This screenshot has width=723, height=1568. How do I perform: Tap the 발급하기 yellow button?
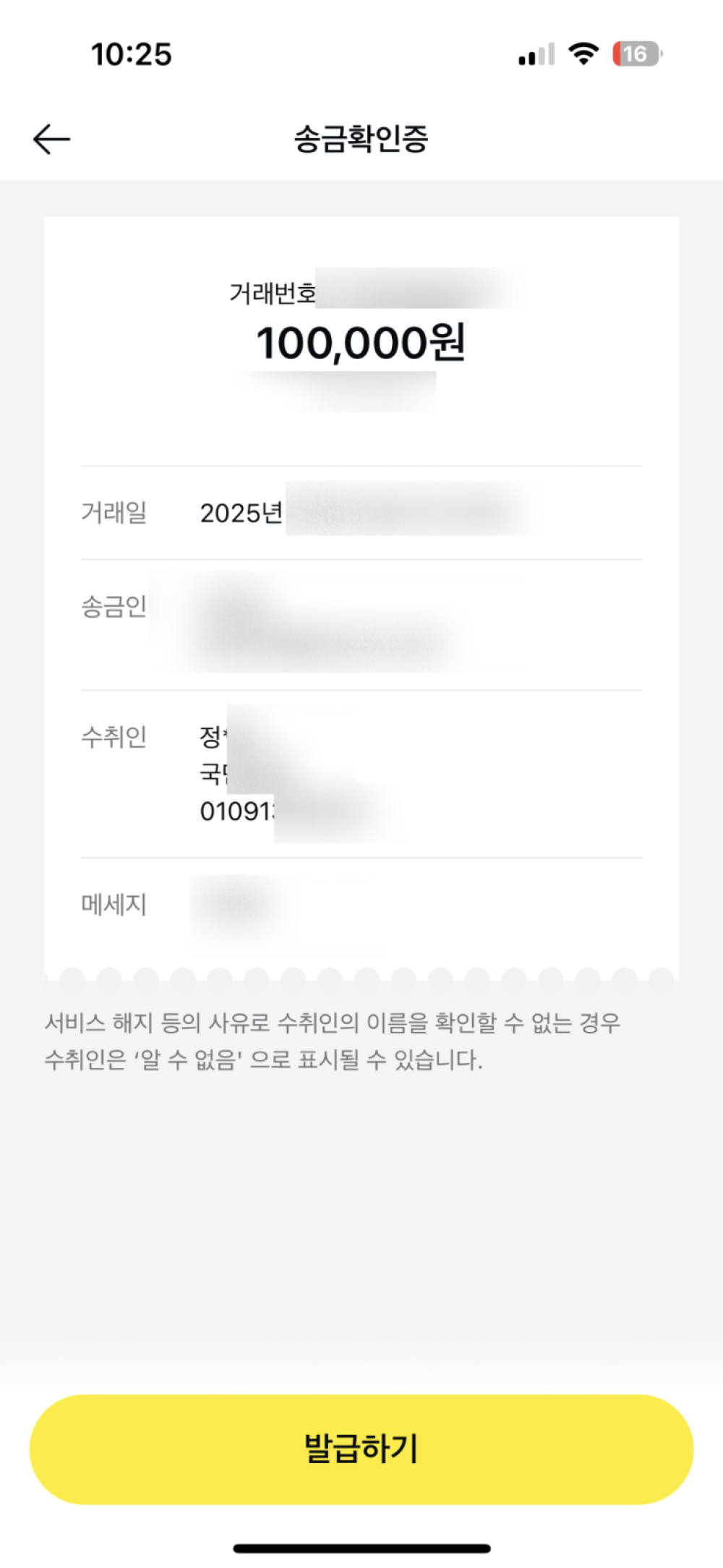click(x=361, y=1449)
